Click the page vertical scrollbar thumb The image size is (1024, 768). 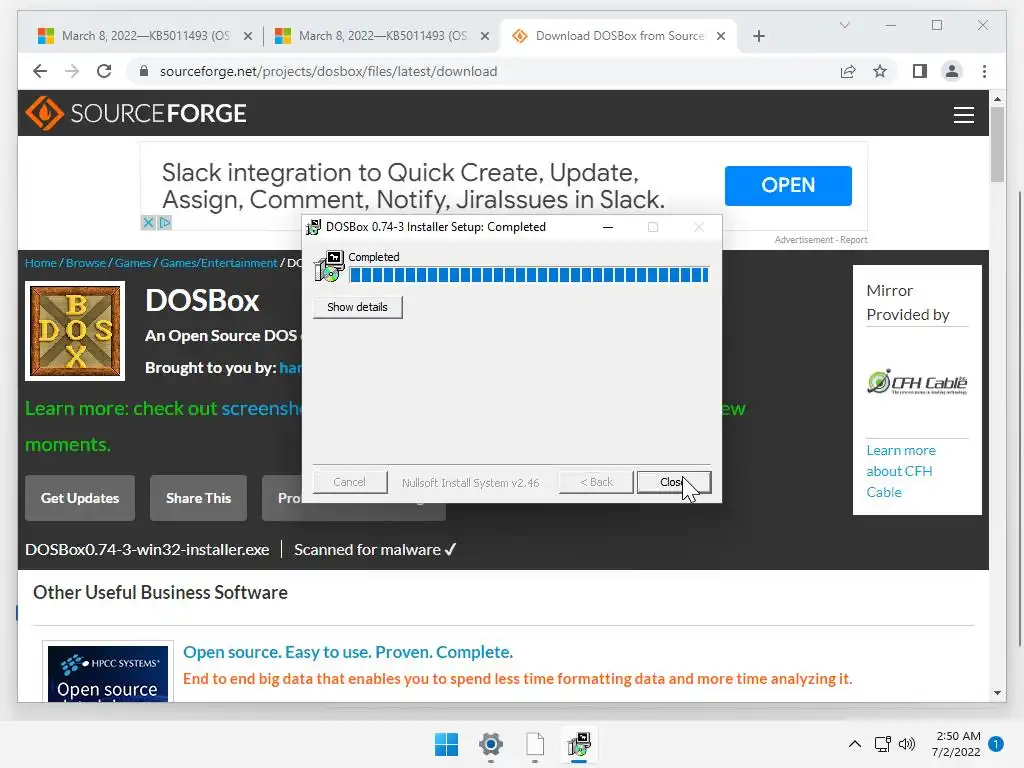click(997, 144)
